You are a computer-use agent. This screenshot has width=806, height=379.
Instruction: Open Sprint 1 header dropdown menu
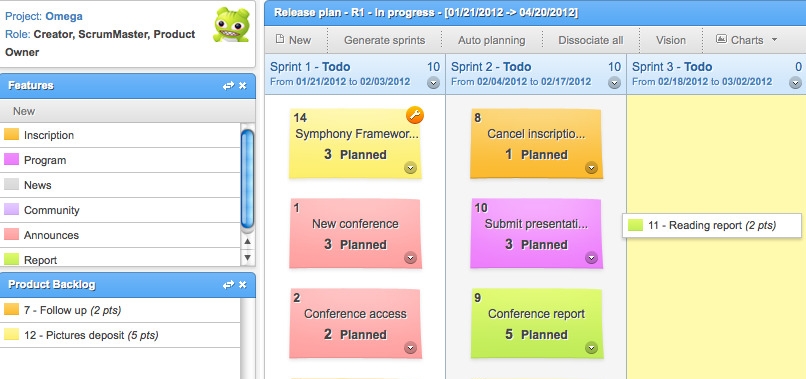pyautogui.click(x=433, y=83)
